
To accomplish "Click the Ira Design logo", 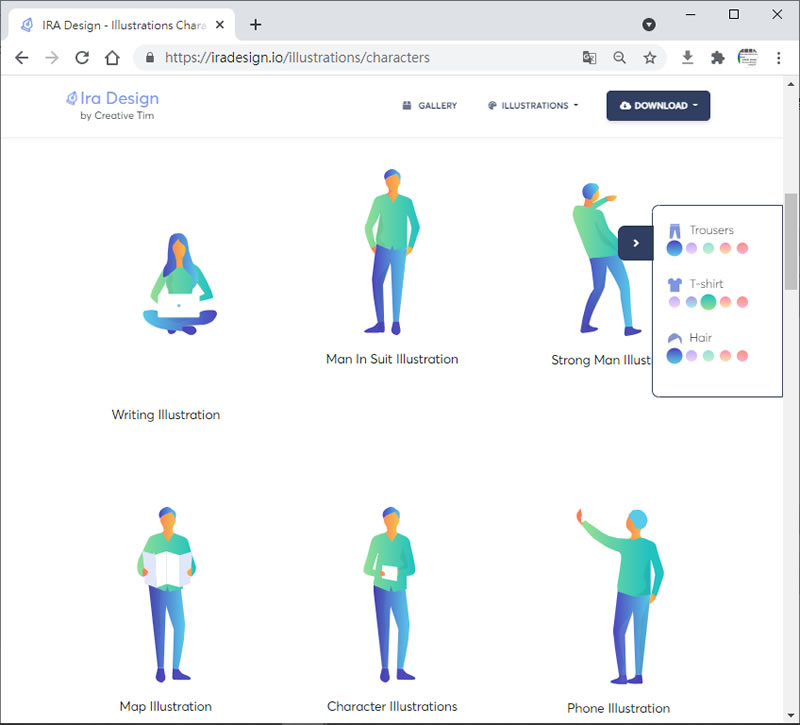I will coord(113,98).
